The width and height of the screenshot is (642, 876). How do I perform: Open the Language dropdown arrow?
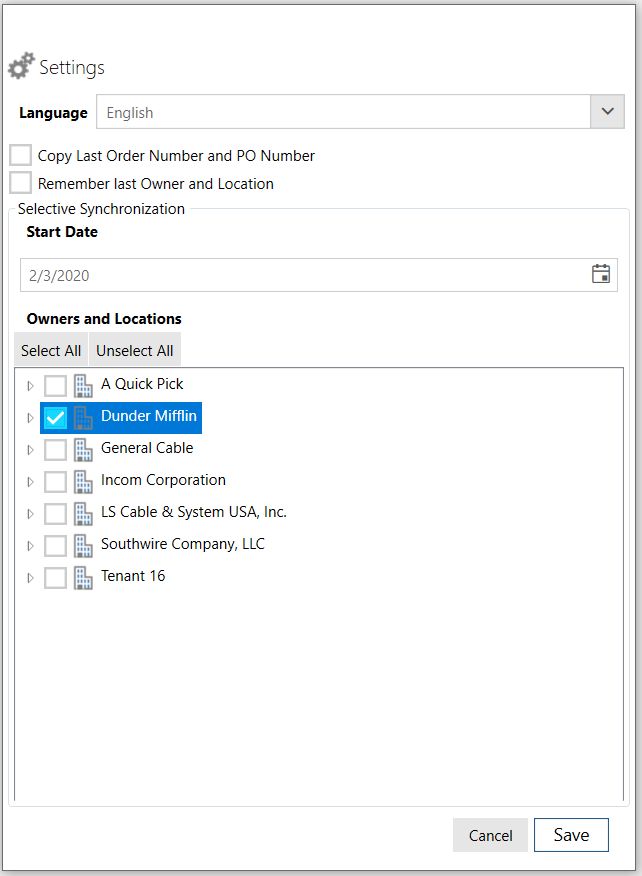[x=607, y=112]
